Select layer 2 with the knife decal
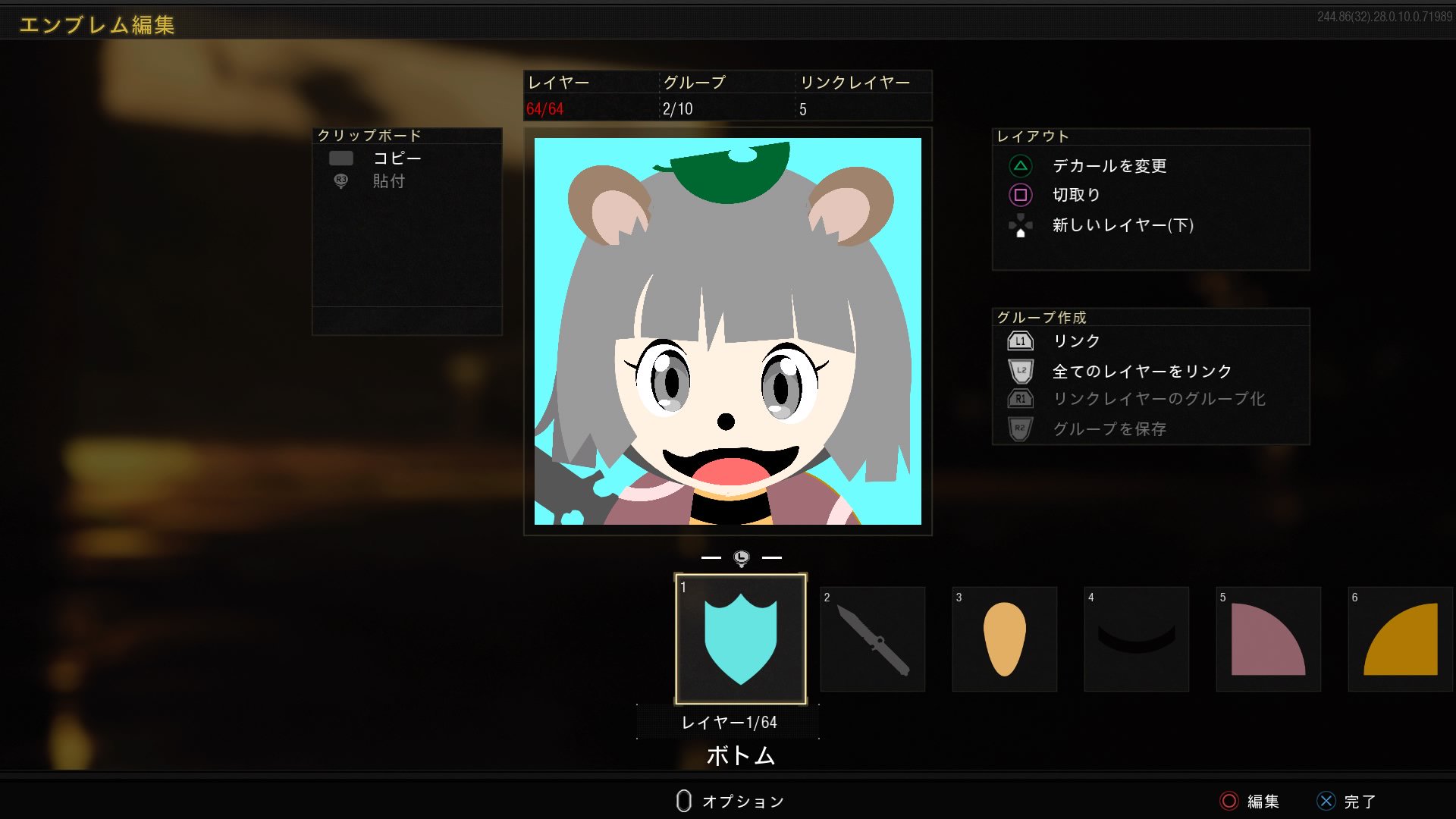The image size is (1456, 819). [x=872, y=639]
